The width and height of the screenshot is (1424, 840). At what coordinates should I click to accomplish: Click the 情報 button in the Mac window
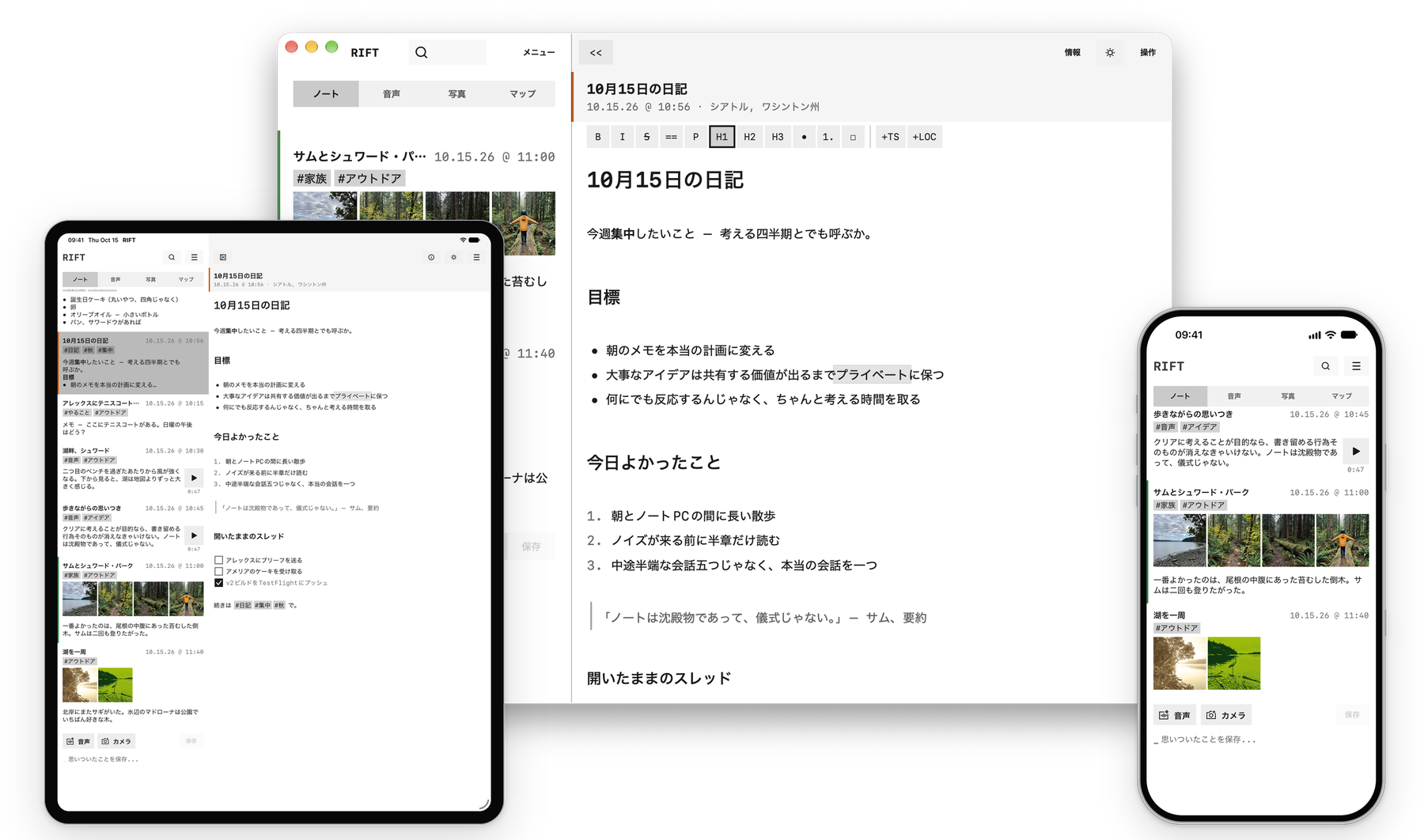pyautogui.click(x=1073, y=52)
